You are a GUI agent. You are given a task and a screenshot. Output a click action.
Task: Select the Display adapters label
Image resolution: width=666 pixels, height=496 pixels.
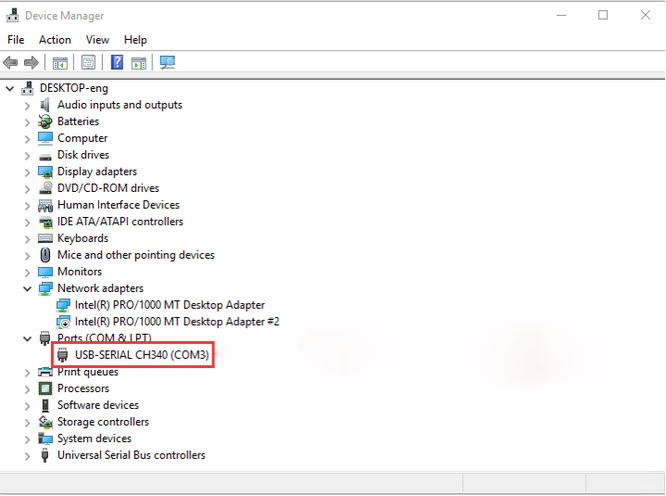97,172
